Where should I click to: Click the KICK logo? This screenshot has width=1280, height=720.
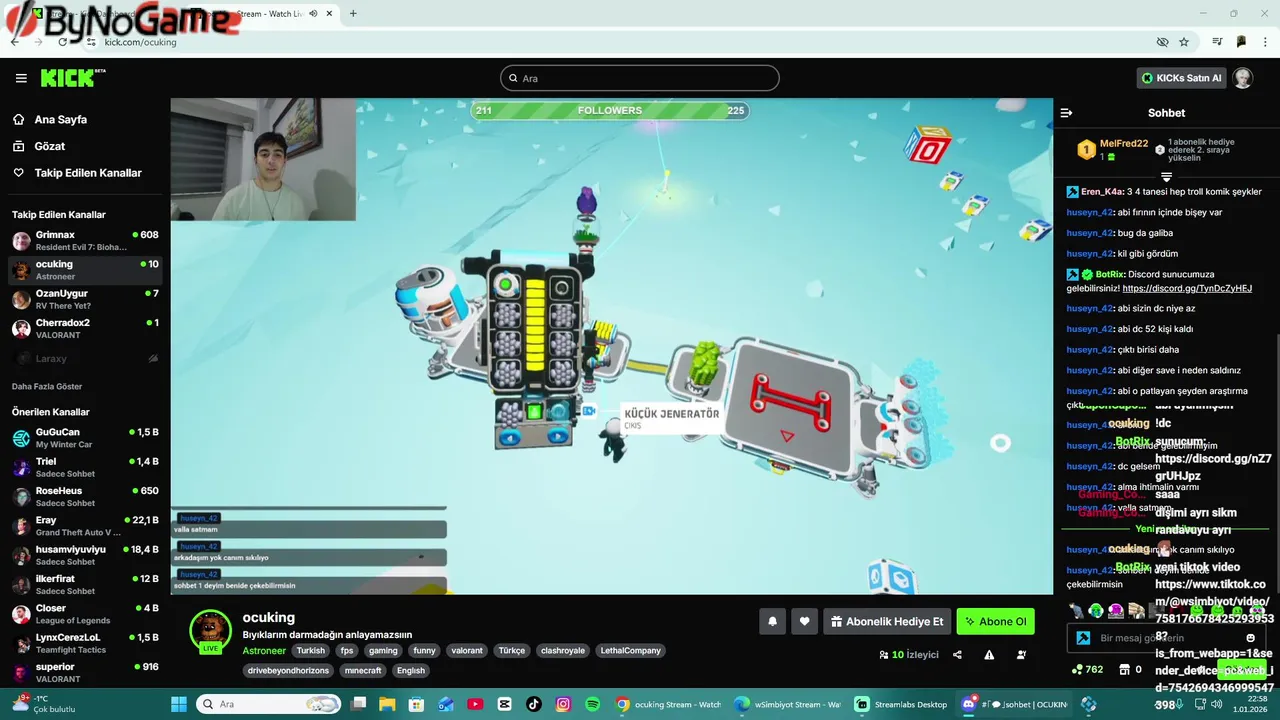tap(72, 78)
